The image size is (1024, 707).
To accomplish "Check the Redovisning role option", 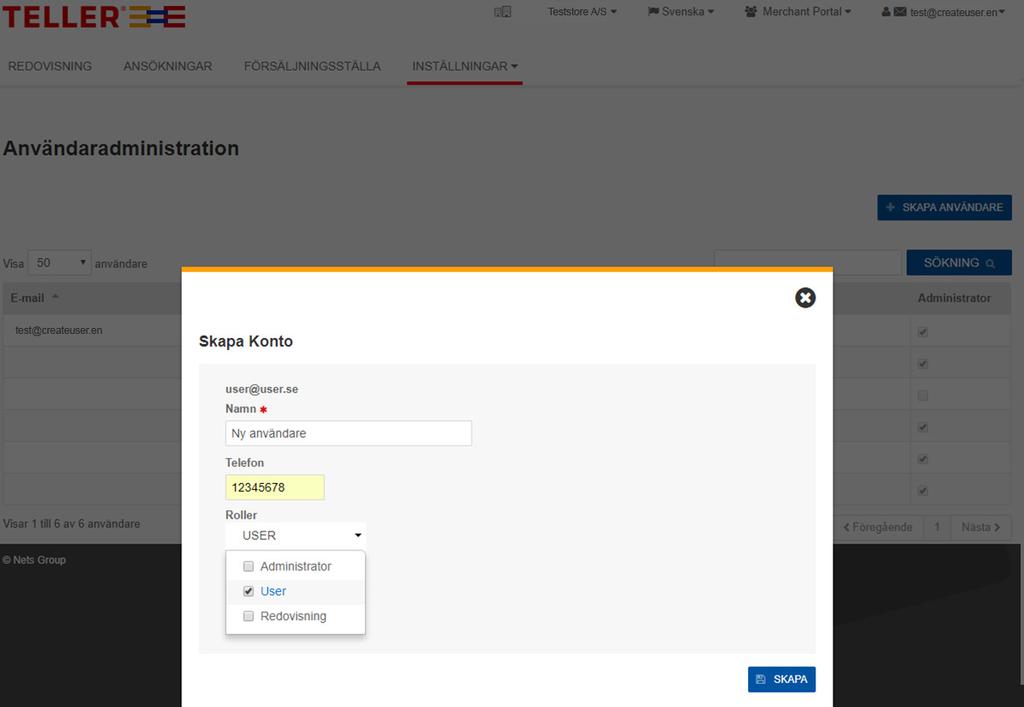I will tap(248, 616).
